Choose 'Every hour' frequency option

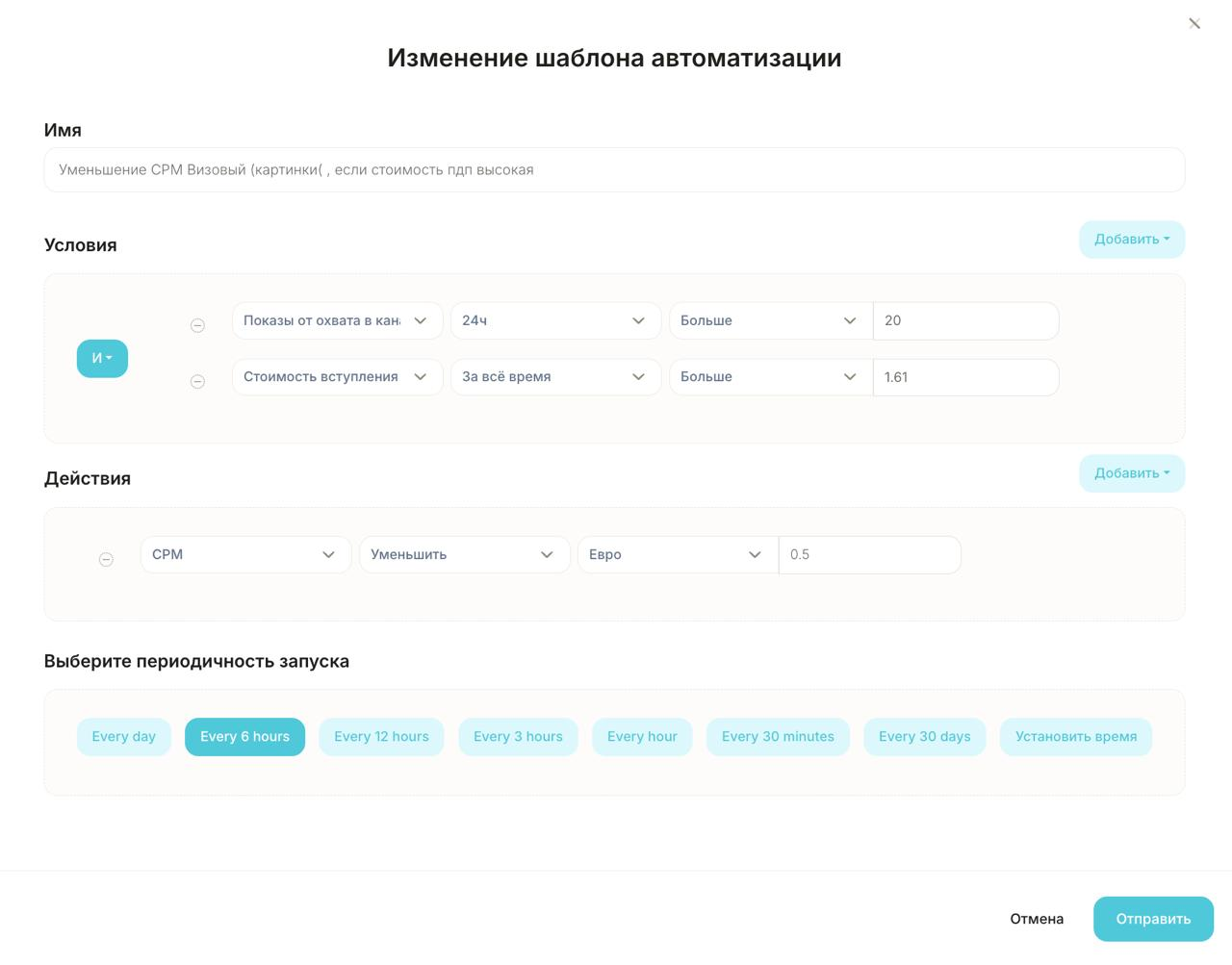point(642,737)
